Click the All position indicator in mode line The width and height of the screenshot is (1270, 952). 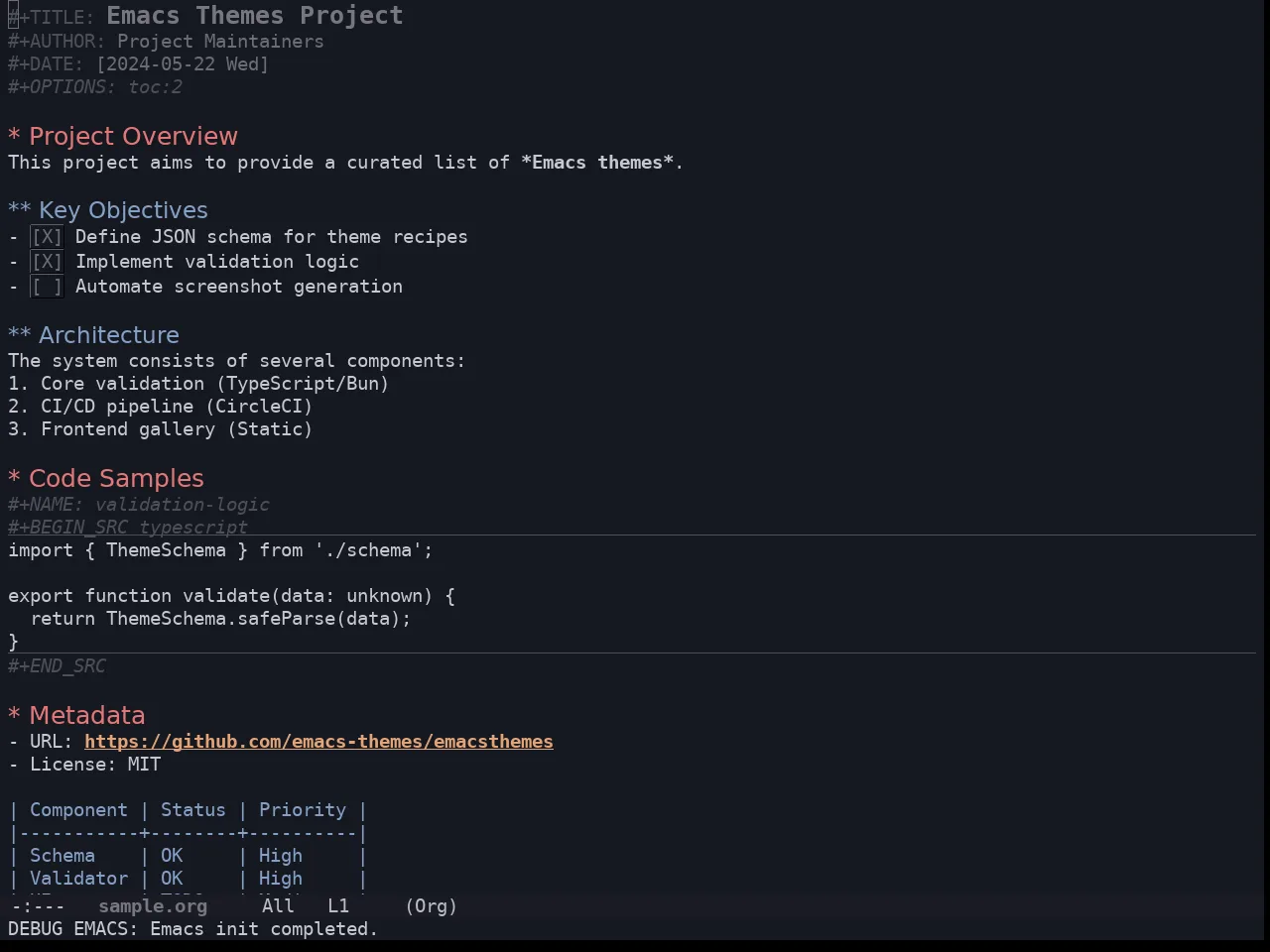point(278,906)
